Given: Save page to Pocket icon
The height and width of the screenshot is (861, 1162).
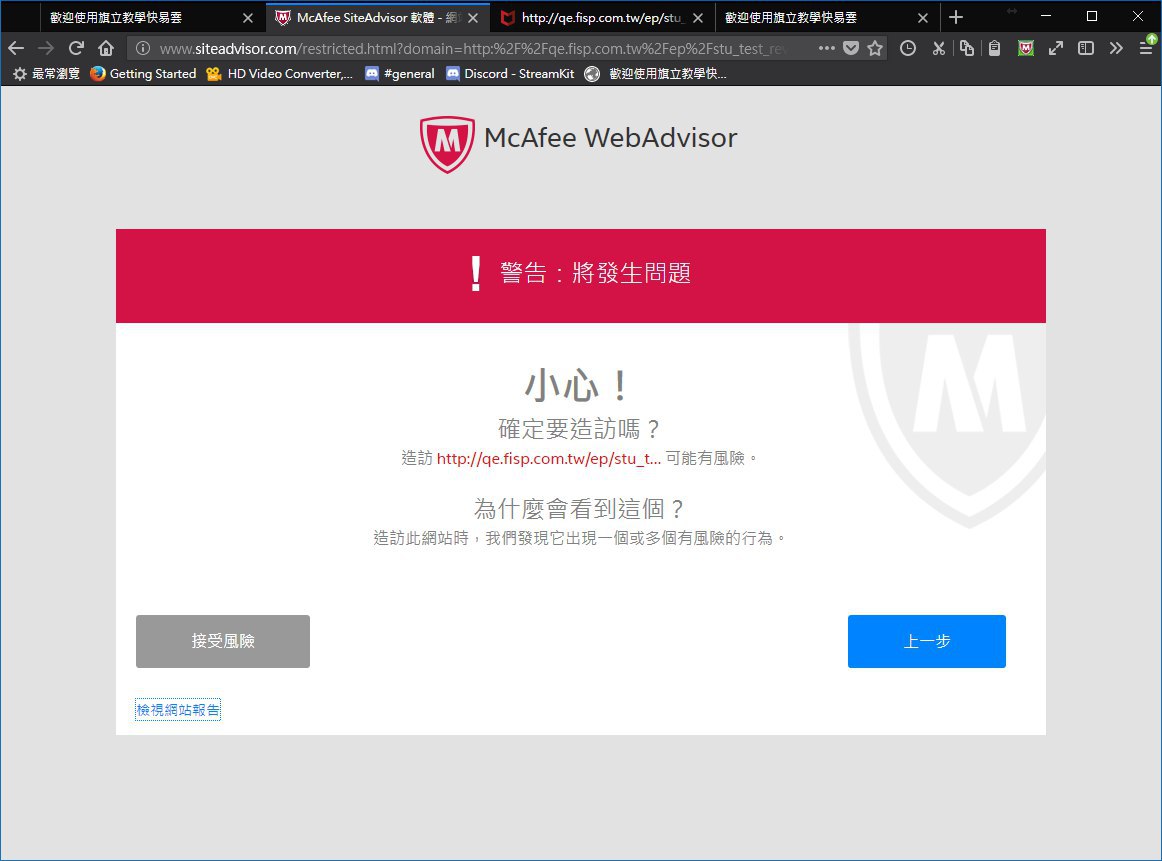Looking at the screenshot, I should pos(850,48).
